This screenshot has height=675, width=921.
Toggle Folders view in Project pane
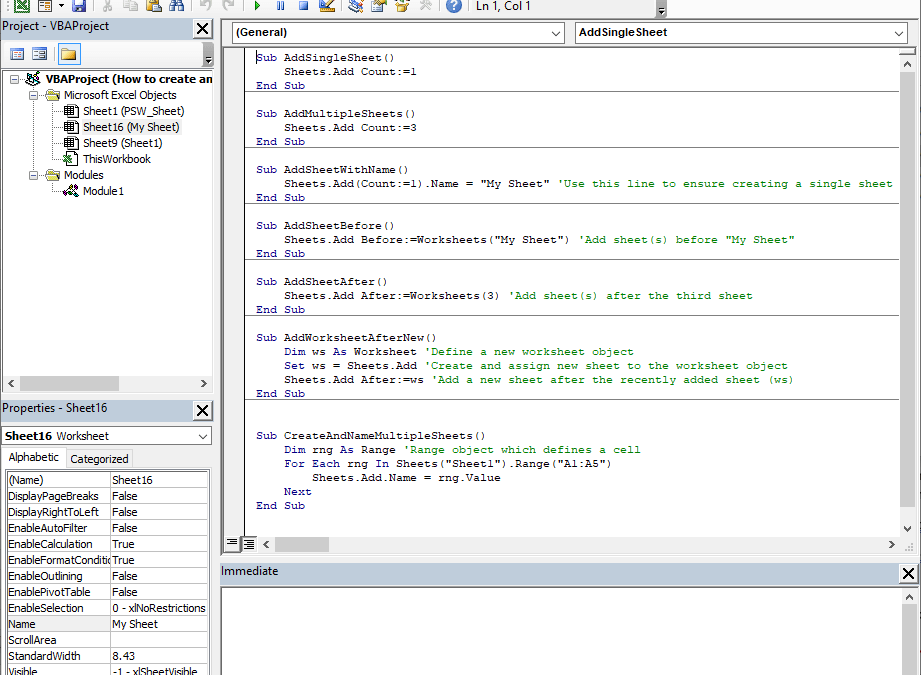[69, 54]
